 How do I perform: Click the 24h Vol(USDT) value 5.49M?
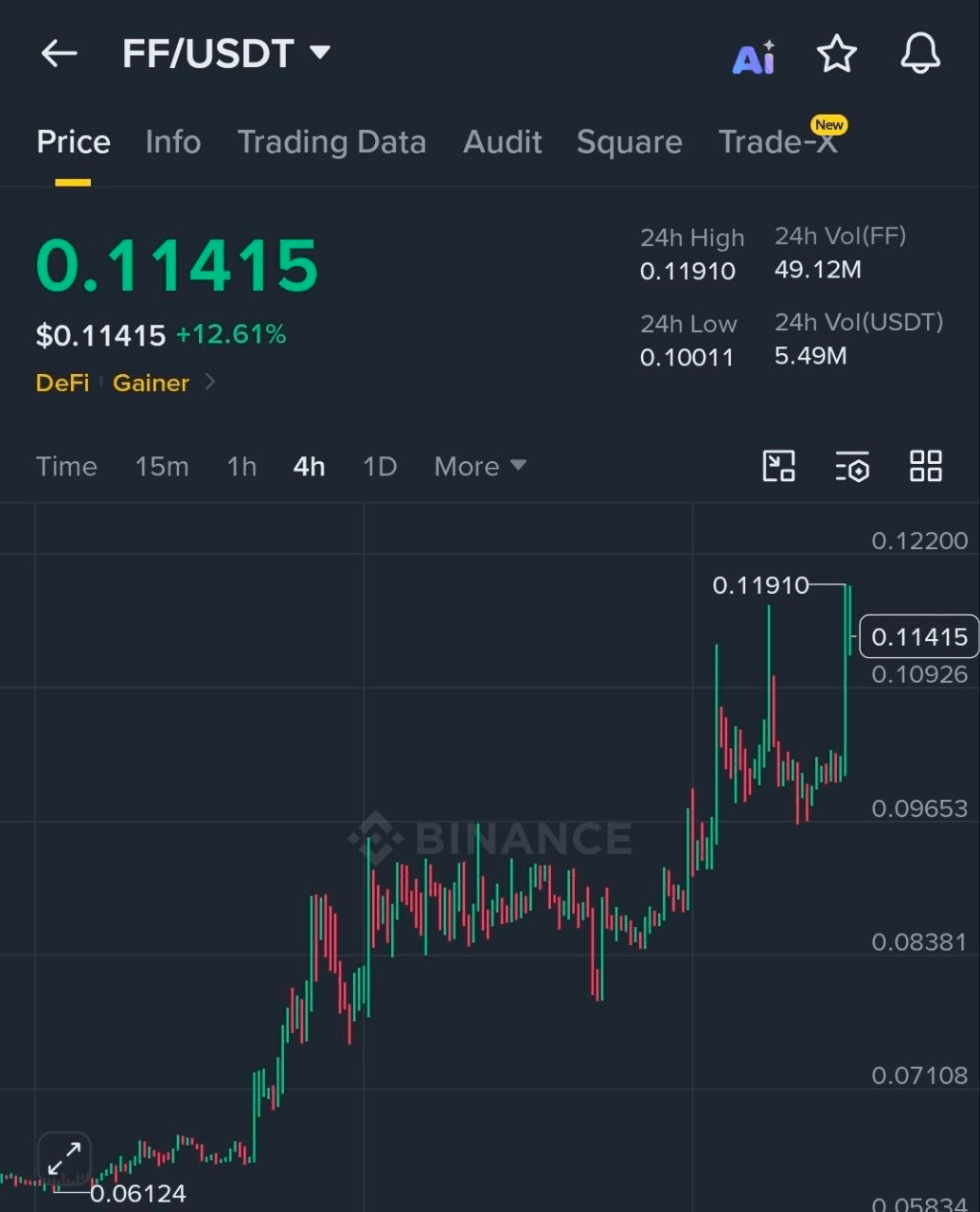point(811,356)
